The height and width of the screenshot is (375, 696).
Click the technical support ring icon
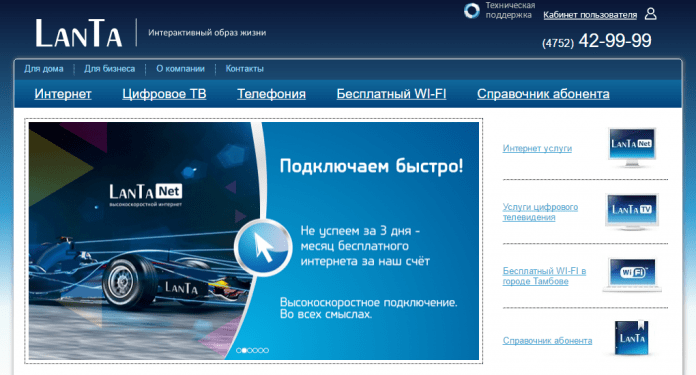(471, 11)
